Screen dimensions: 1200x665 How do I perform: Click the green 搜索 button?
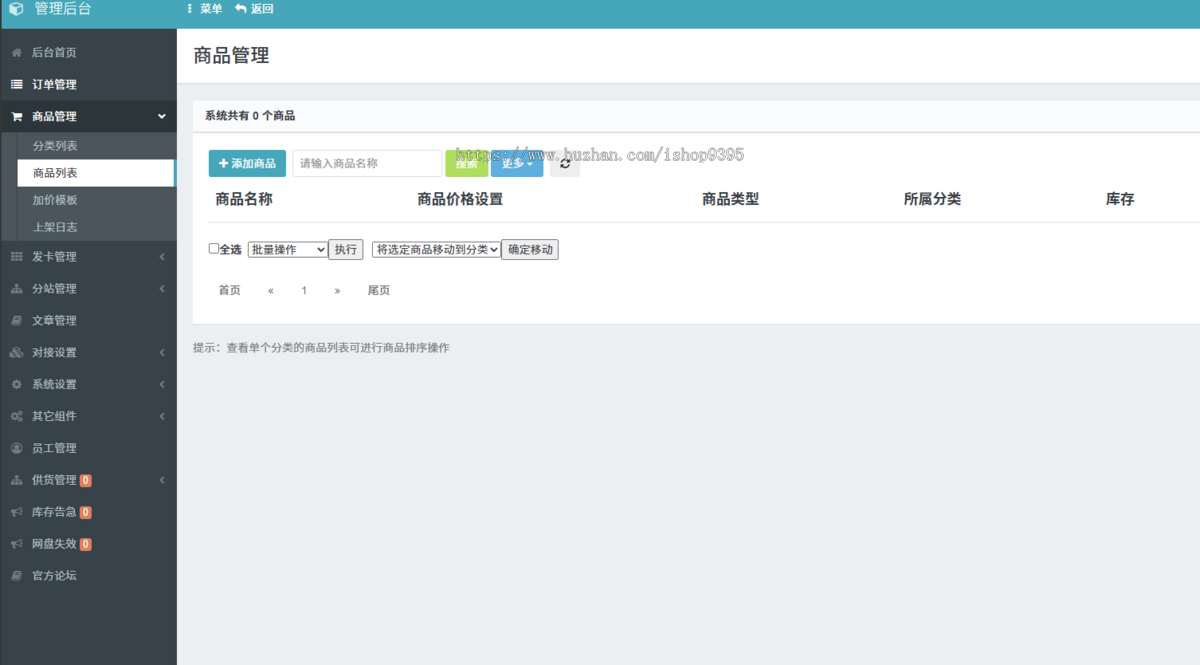(x=467, y=163)
